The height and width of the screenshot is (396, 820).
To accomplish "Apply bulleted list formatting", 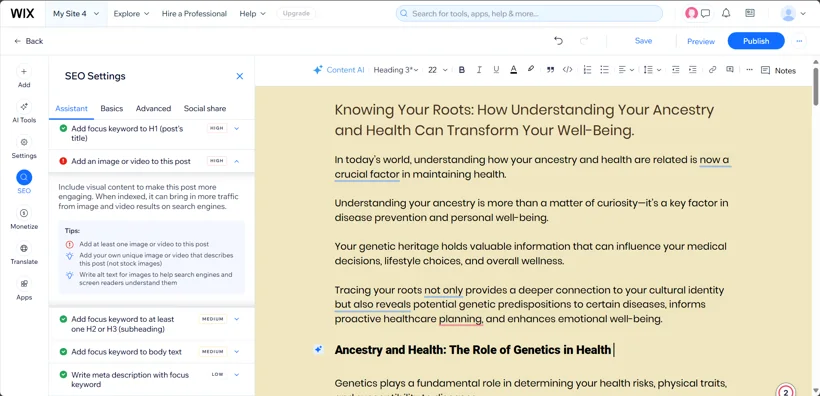I will coord(605,70).
